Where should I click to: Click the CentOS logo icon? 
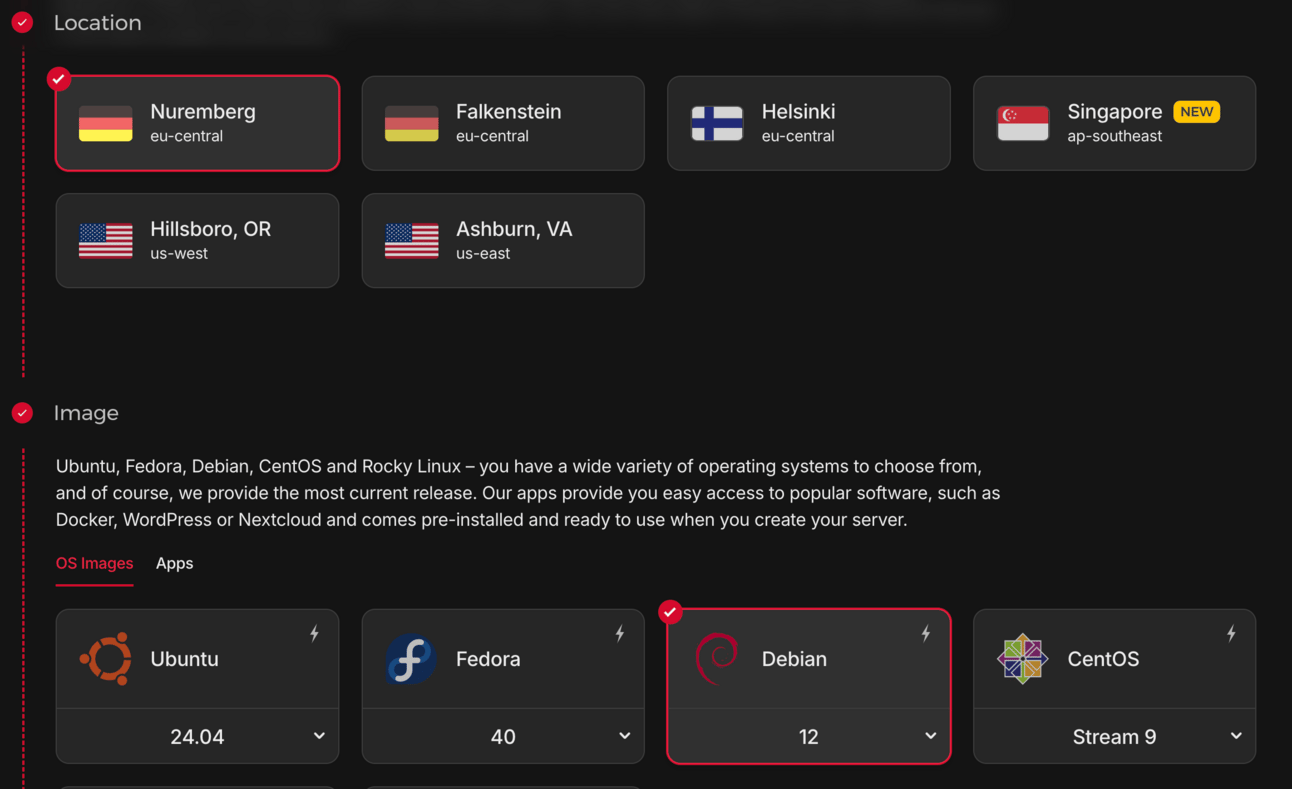point(1022,658)
